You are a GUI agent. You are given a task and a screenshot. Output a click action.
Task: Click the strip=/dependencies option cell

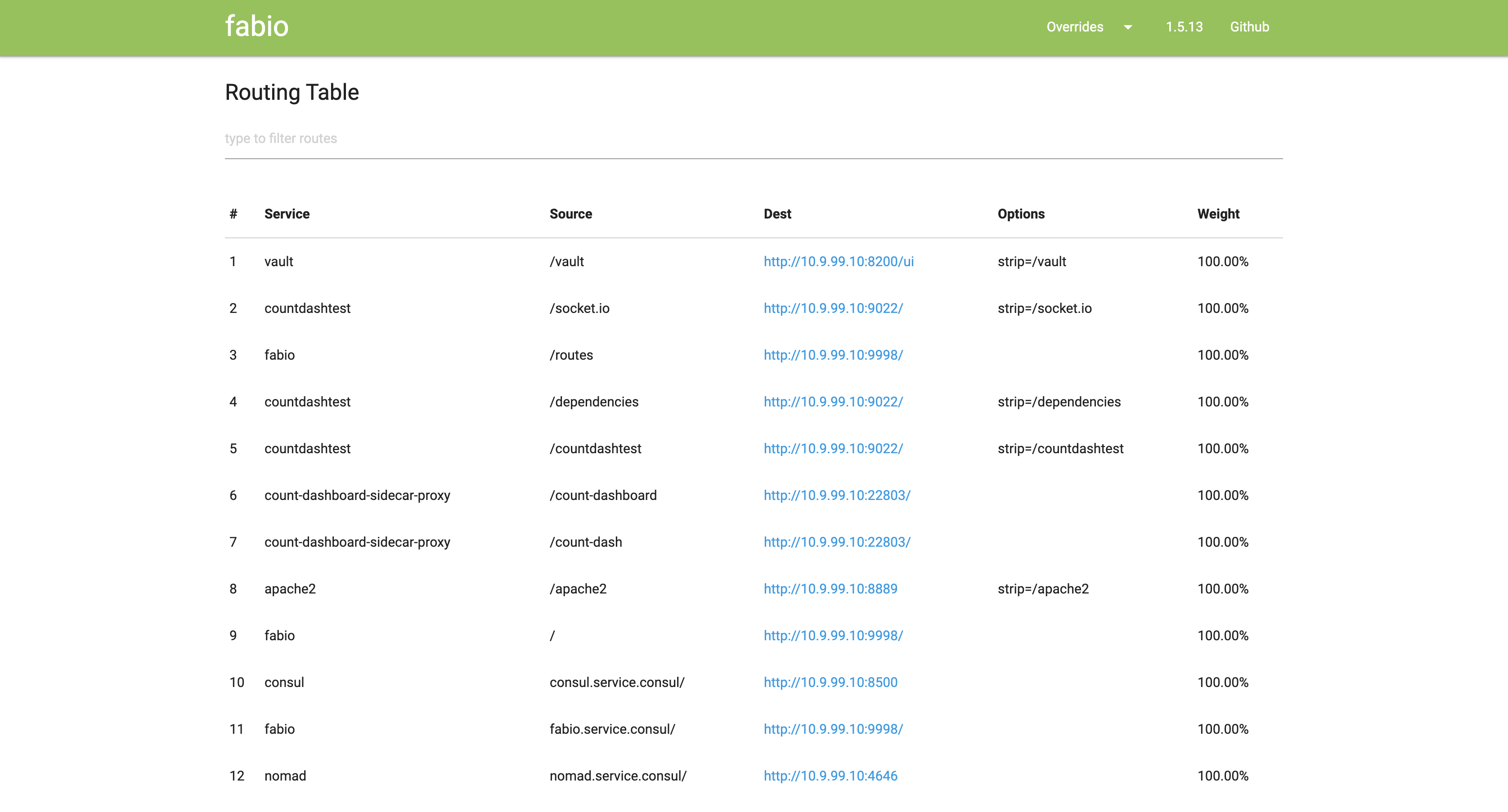[1059, 402]
